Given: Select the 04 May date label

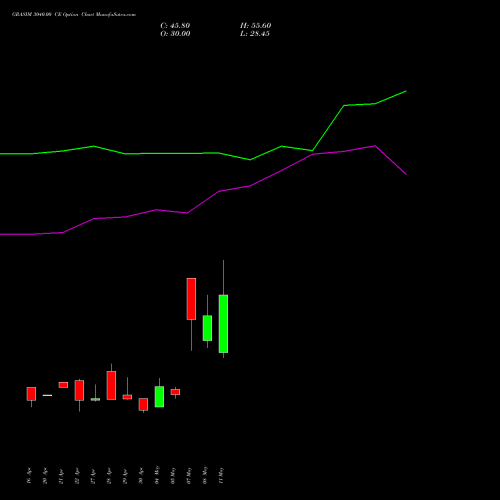Looking at the screenshot, I should point(157,475).
